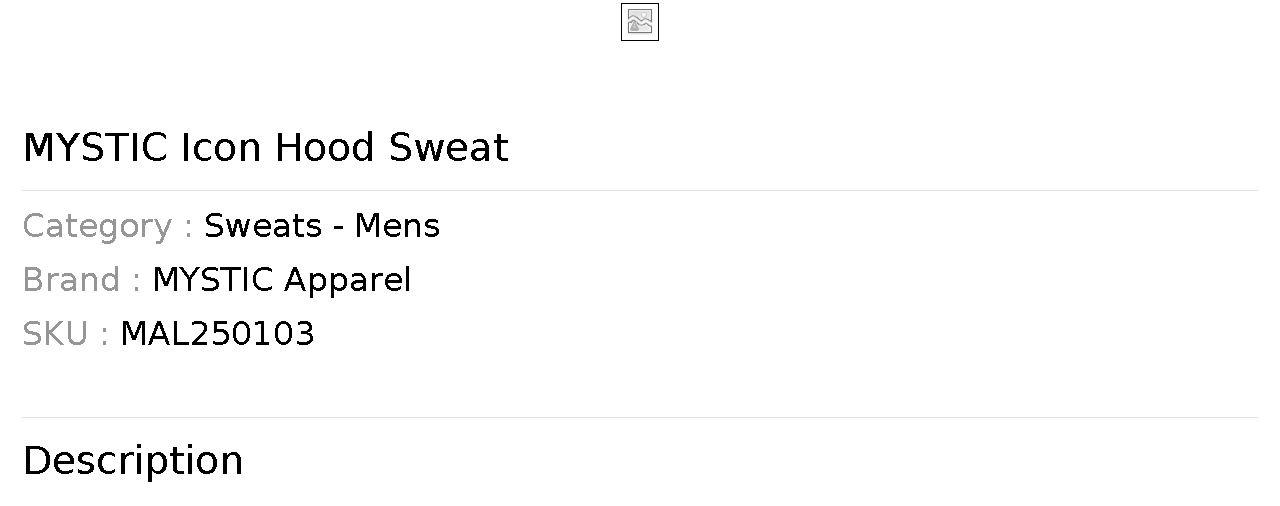1280x506 pixels.
Task: Open the MYSTIC Apparel brand link
Action: (281, 280)
